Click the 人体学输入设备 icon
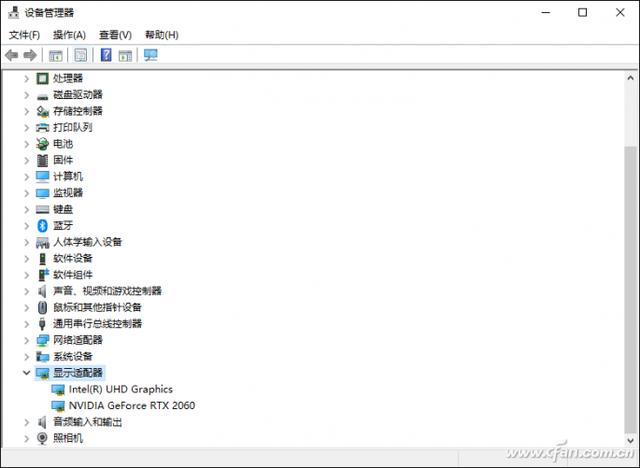Screen dimensions: 640x468 click(x=42, y=243)
